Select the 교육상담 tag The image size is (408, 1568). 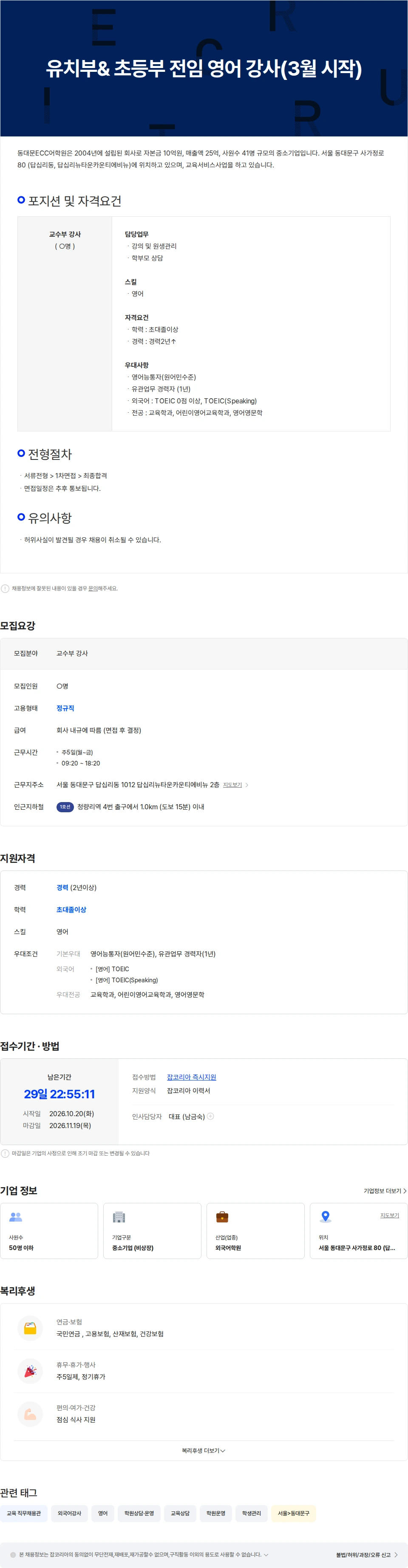[x=180, y=1514]
